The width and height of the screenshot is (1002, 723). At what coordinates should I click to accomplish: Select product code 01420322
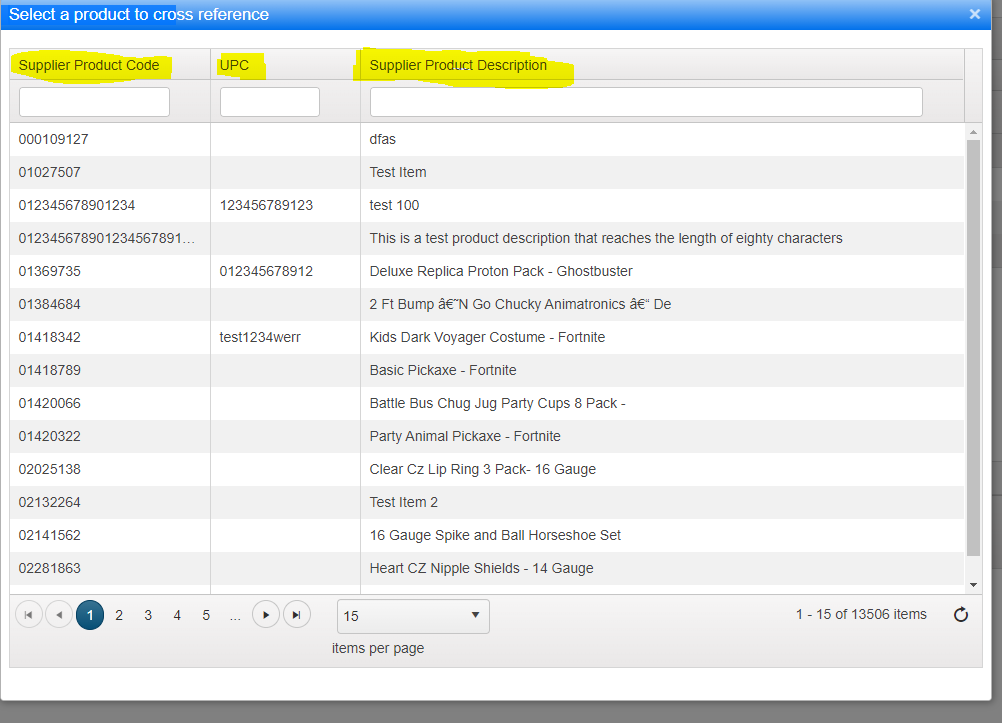pos(49,437)
